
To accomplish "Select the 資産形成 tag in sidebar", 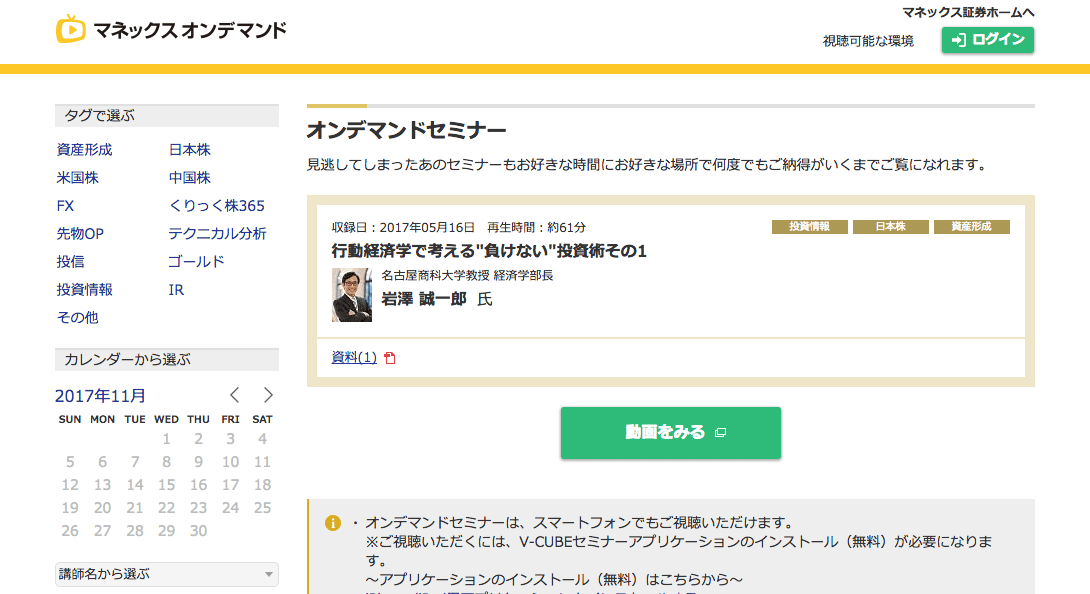I will (84, 150).
